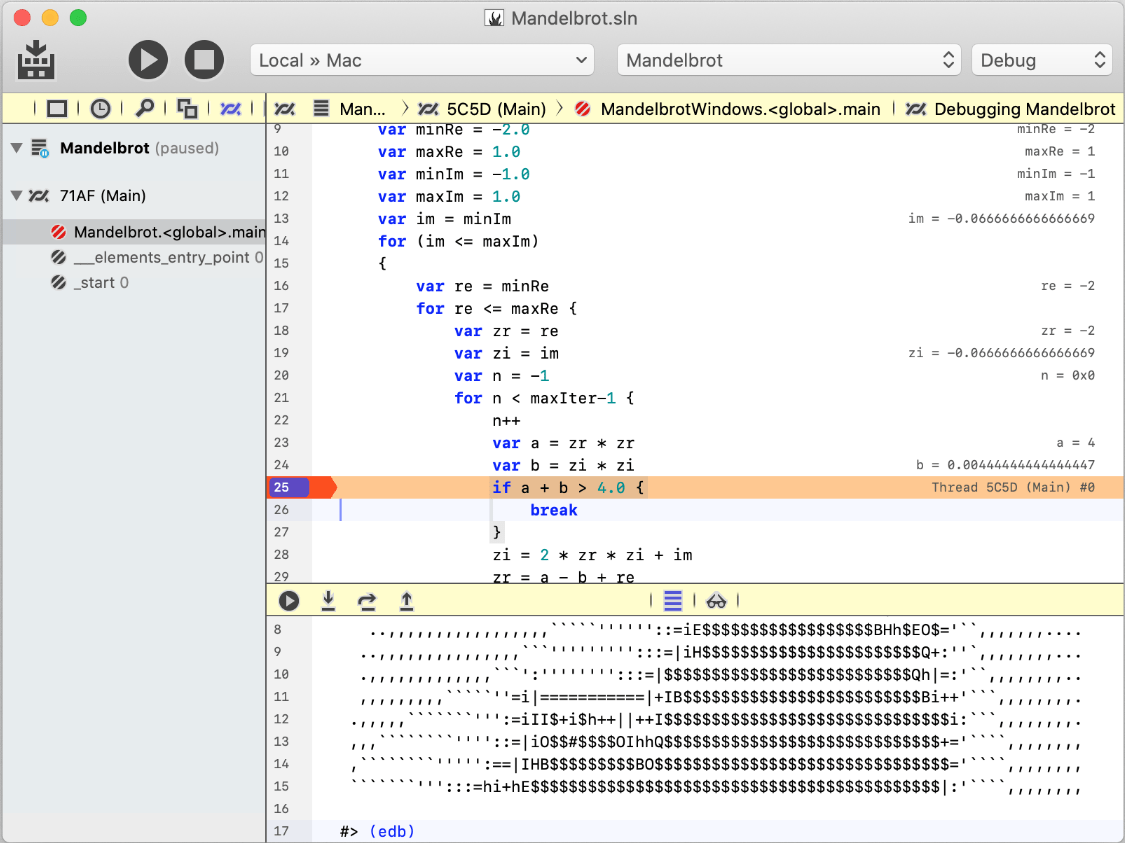Click the gray icon beside _start
The width and height of the screenshot is (1125, 843).
tap(59, 283)
